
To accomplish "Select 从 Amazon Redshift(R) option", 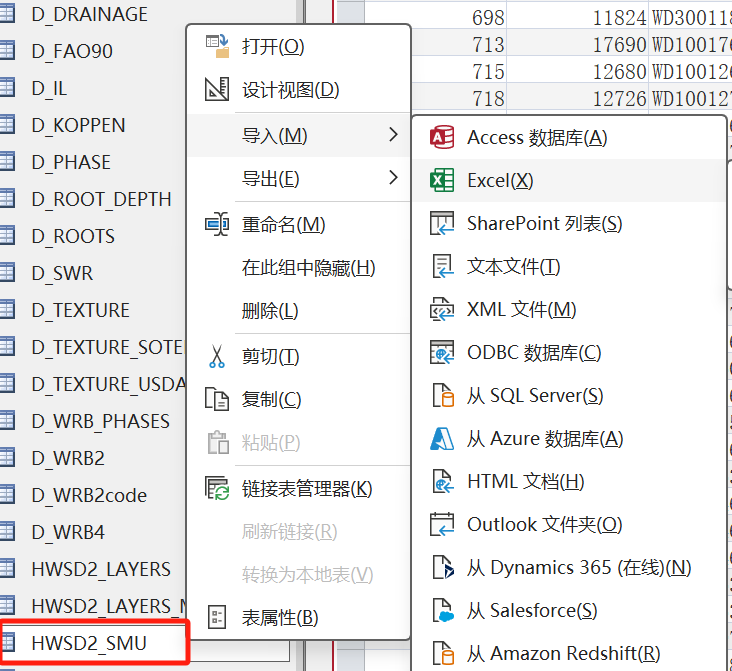I will click(569, 653).
